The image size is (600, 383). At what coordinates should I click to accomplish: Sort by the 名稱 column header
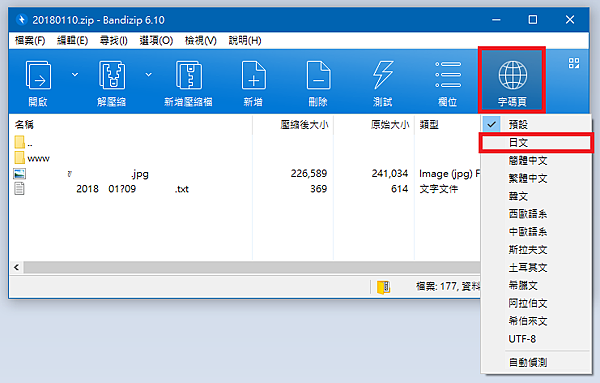click(130, 125)
